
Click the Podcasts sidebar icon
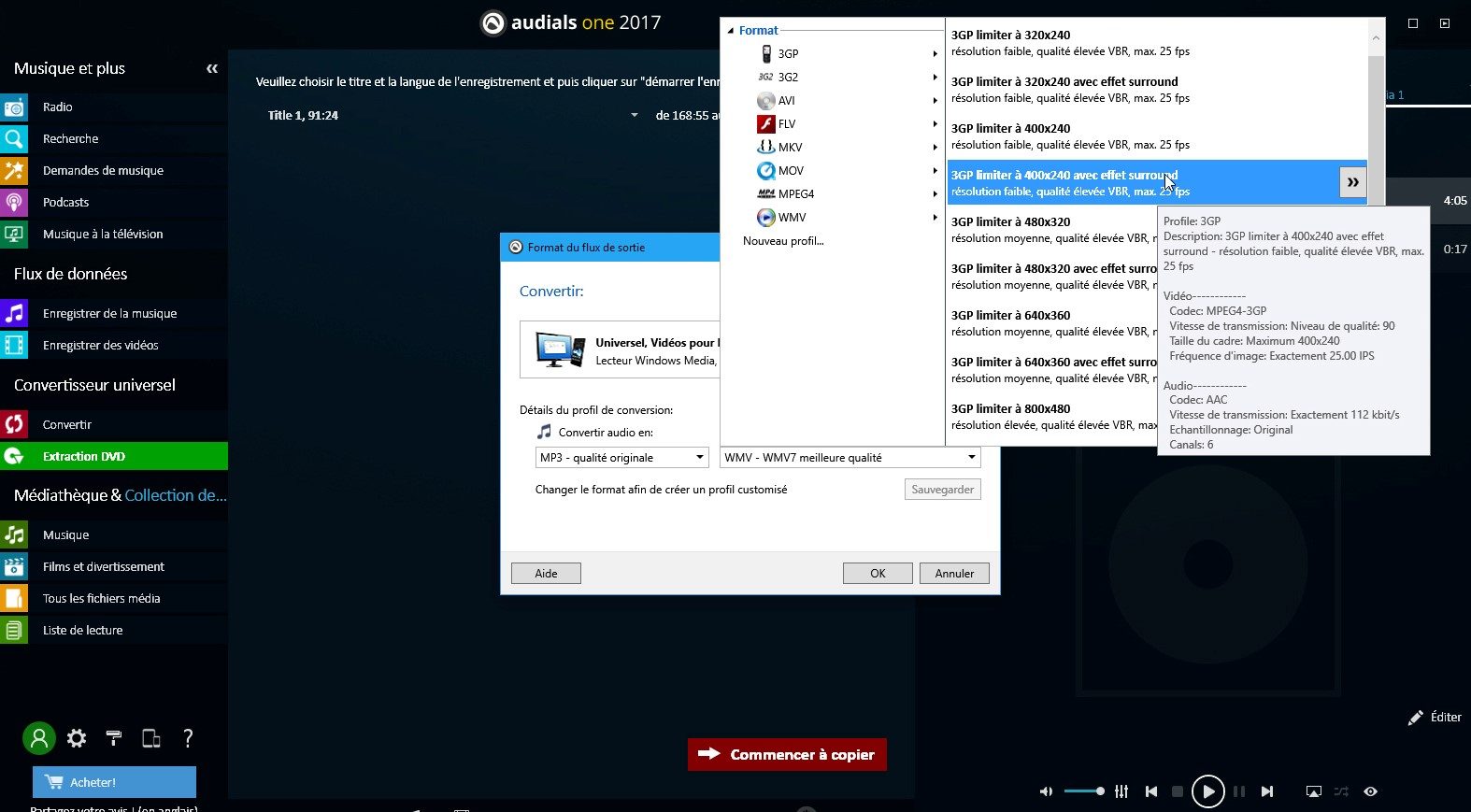click(15, 202)
